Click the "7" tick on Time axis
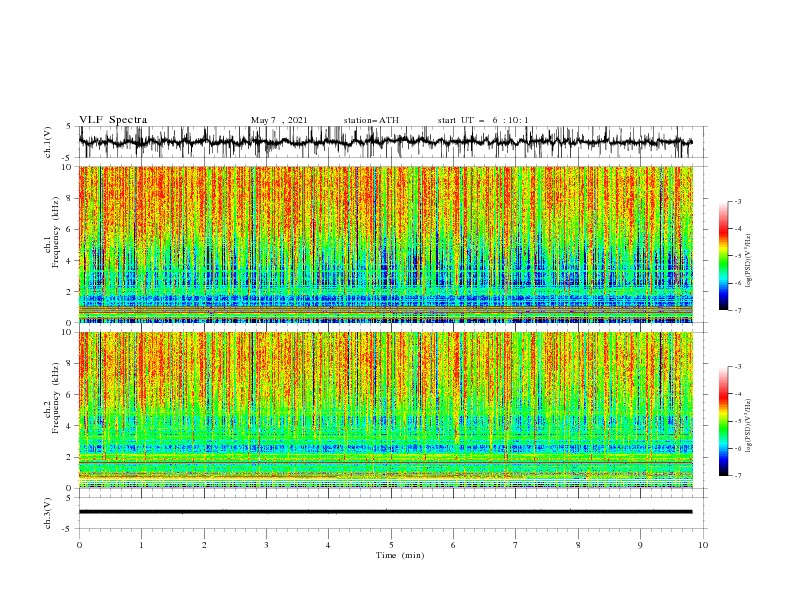Viewport: 792px width, 612px height. click(x=516, y=545)
